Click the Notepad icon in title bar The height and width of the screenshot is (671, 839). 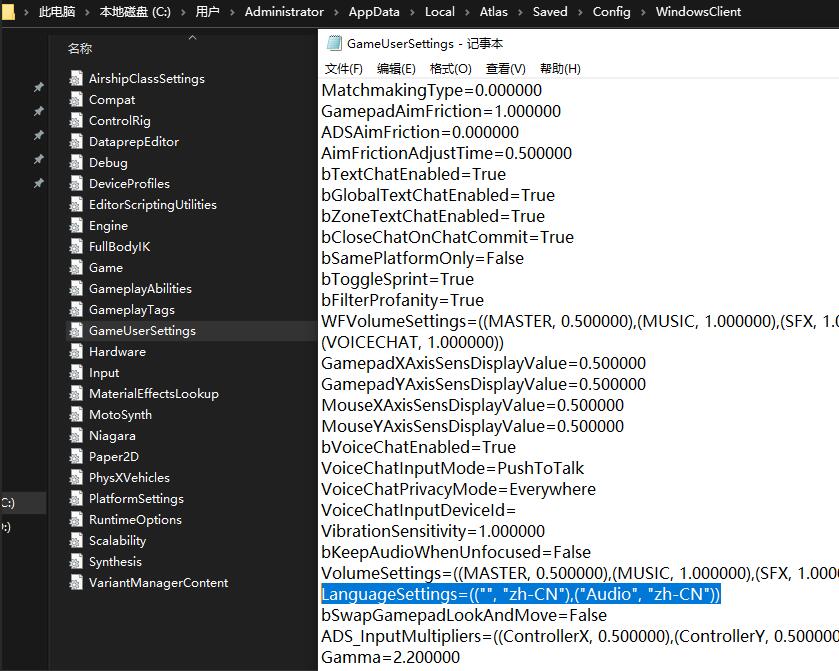pos(334,43)
